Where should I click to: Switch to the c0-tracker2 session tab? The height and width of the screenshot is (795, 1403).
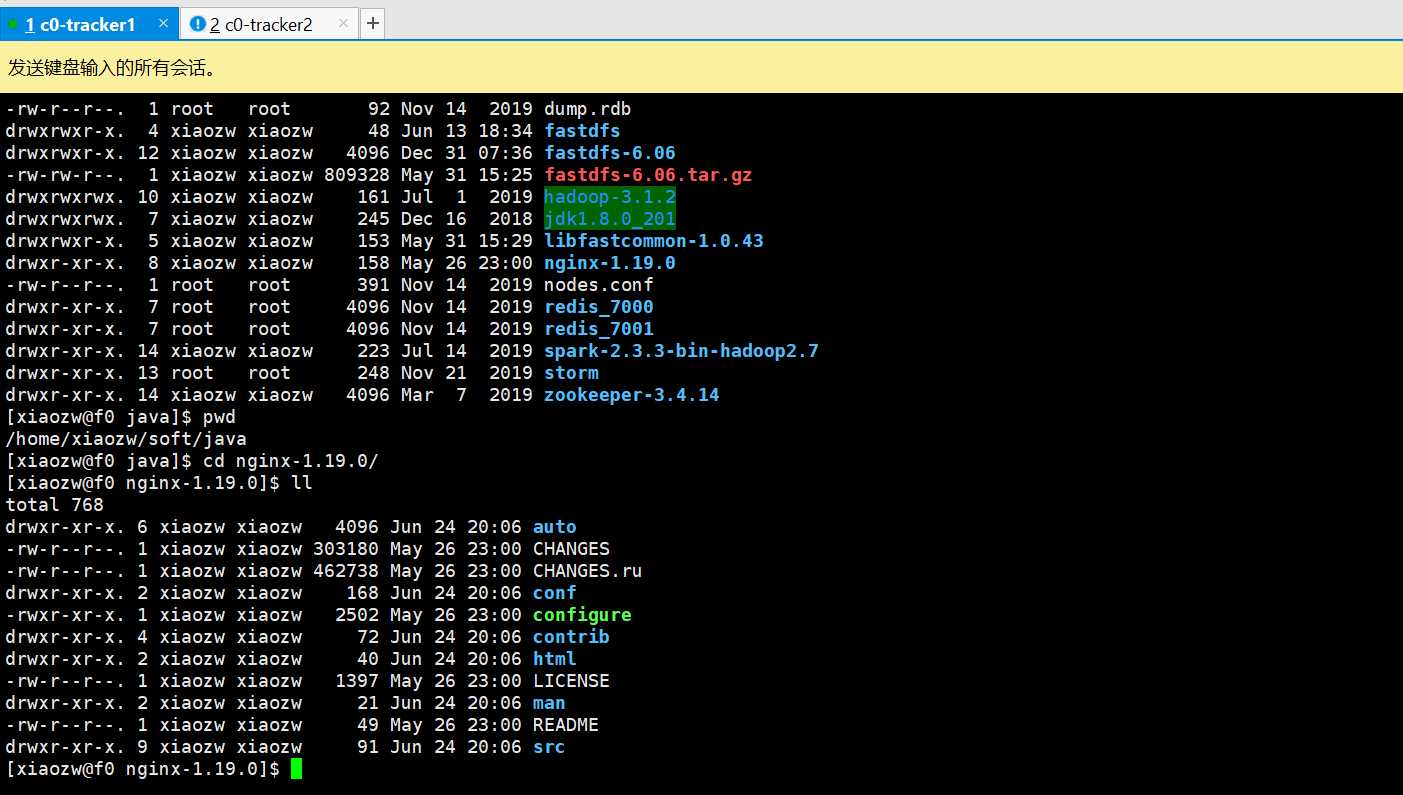click(x=269, y=24)
